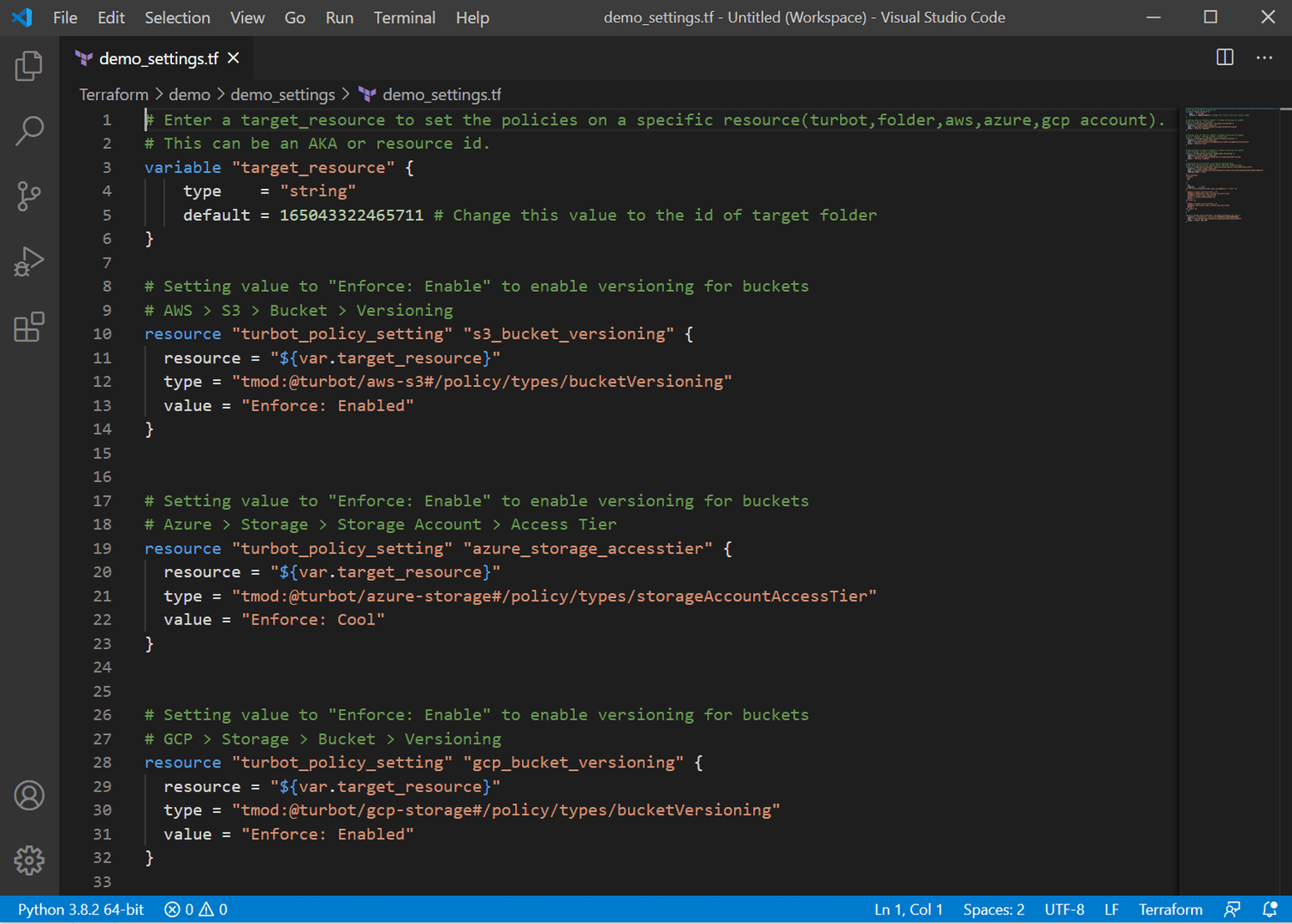Screen dimensions: 1292x924
Task: Open the Help menu
Action: 472,17
